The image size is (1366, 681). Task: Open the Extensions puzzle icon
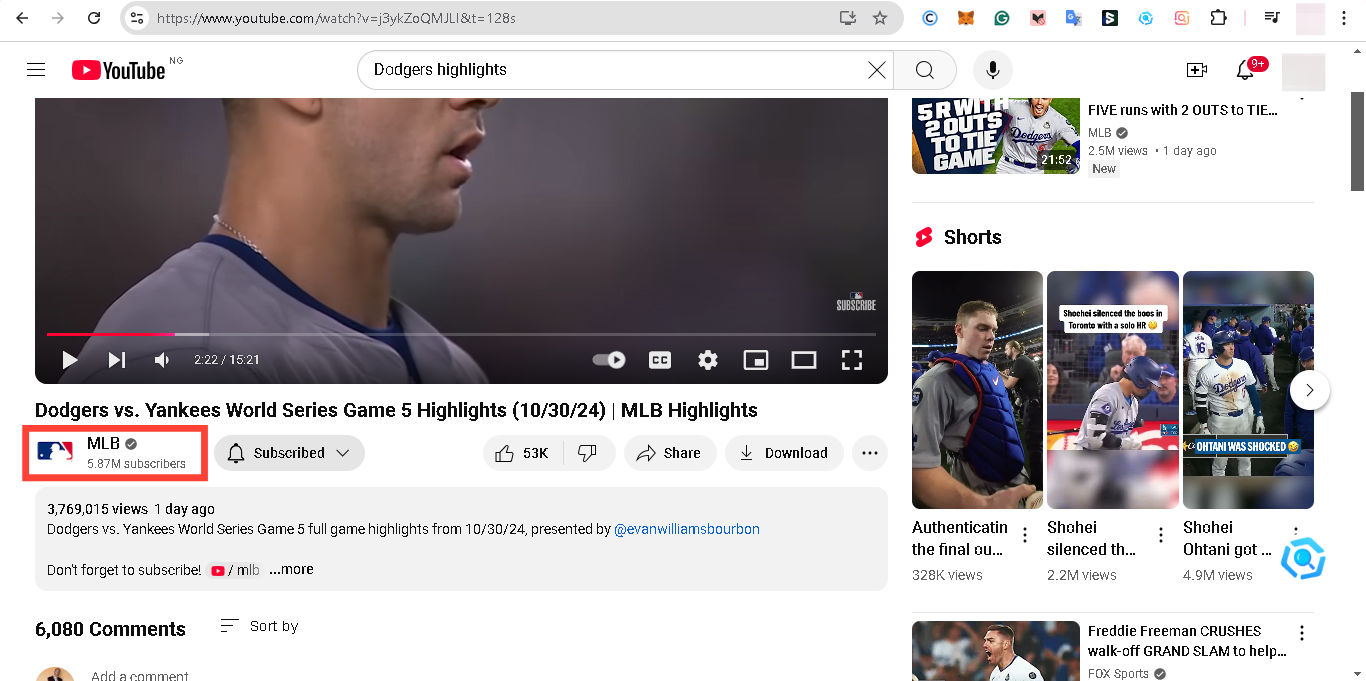click(1218, 18)
